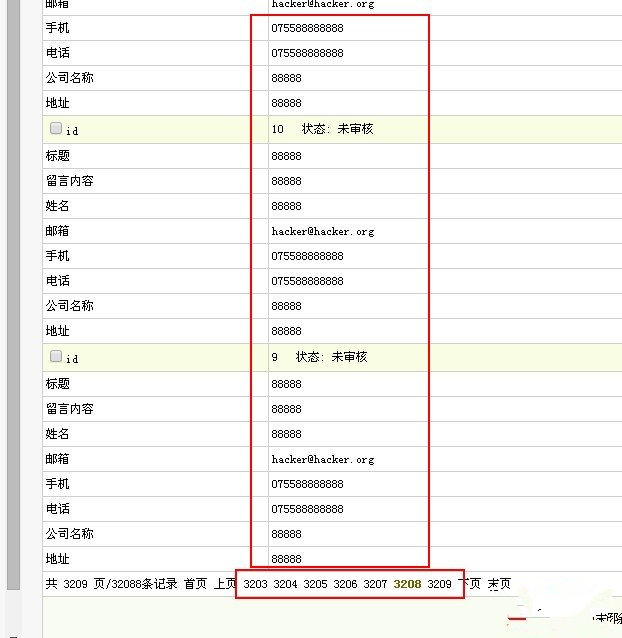Select page number 3205
Screen dimensions: 622x638
coord(315,584)
